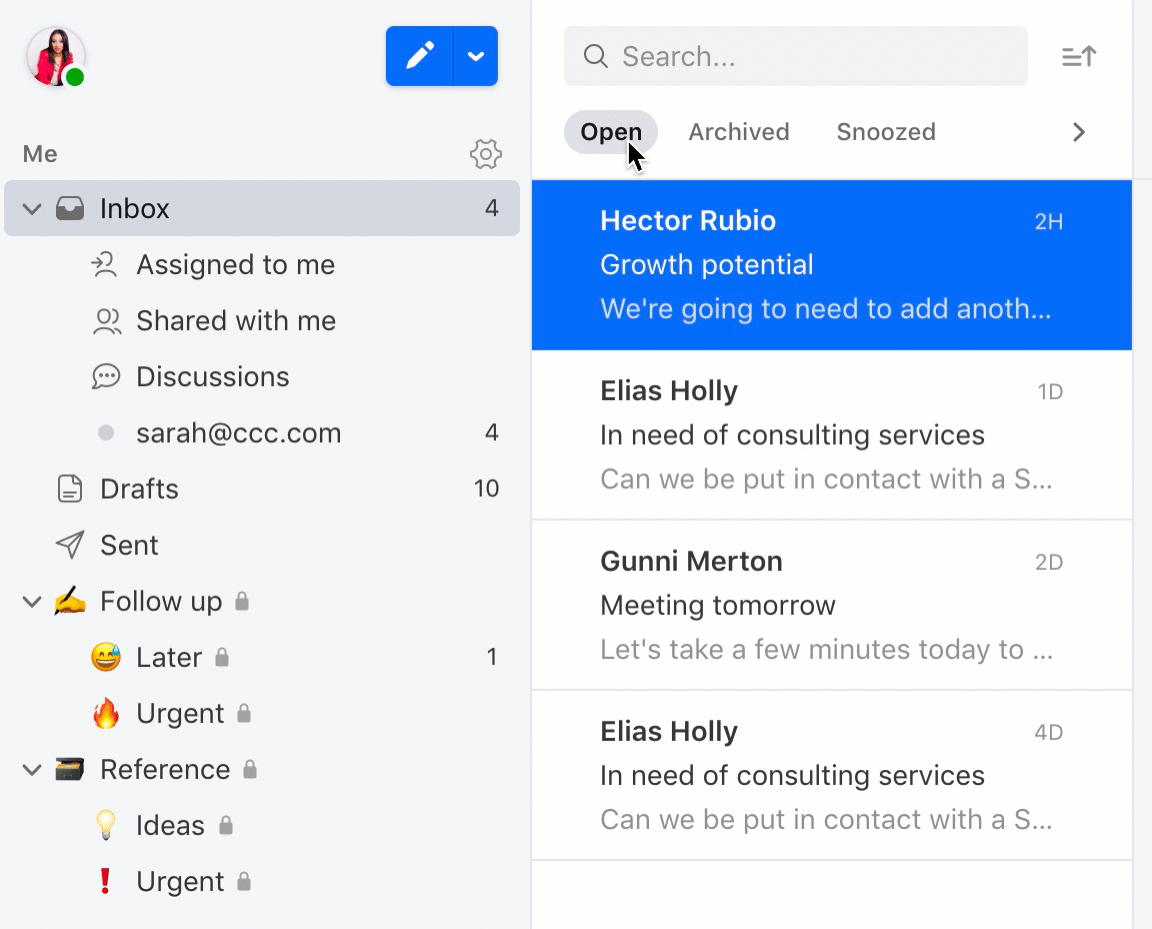Open Discussions

(212, 377)
